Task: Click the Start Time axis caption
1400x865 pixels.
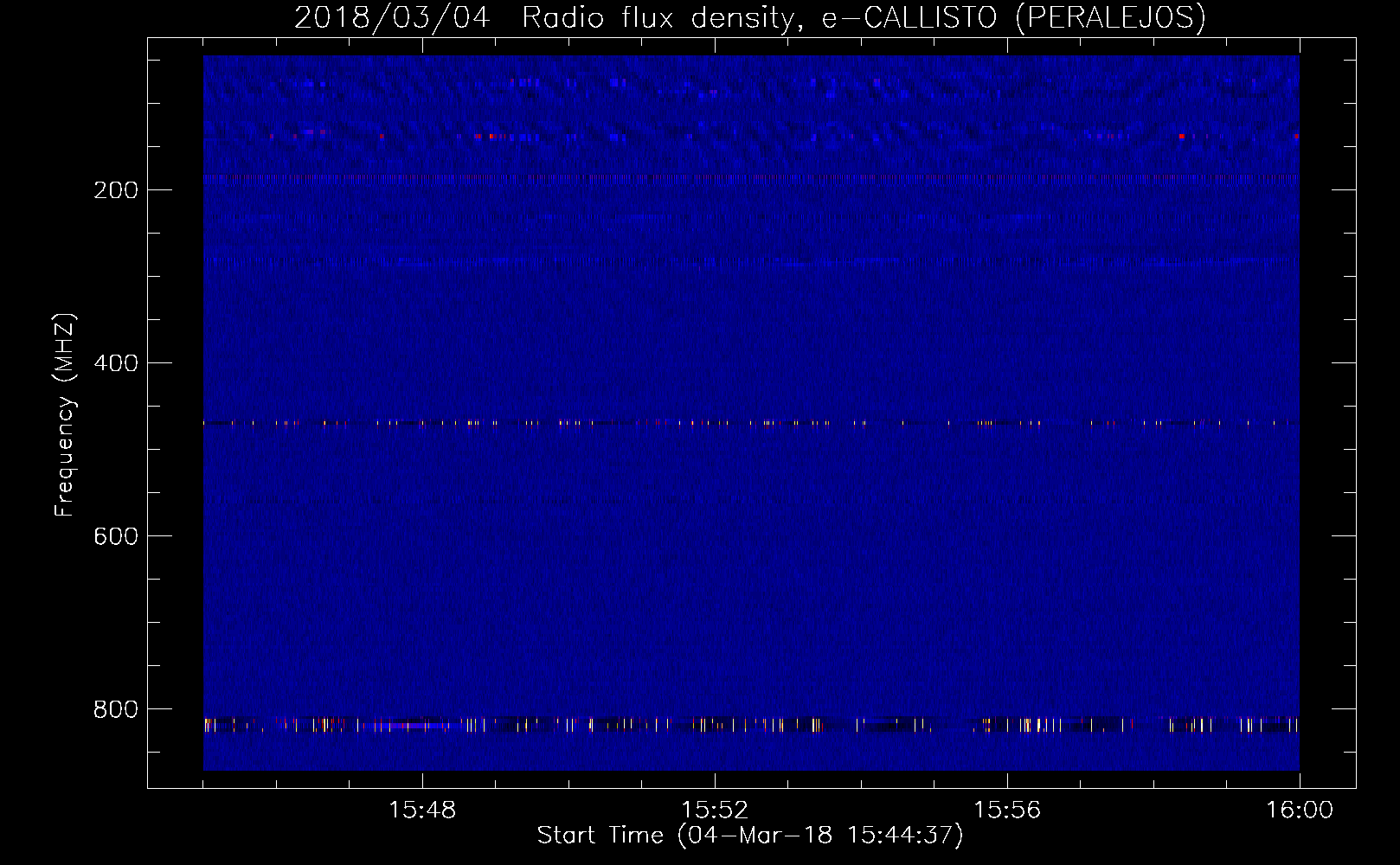Action: point(750,836)
